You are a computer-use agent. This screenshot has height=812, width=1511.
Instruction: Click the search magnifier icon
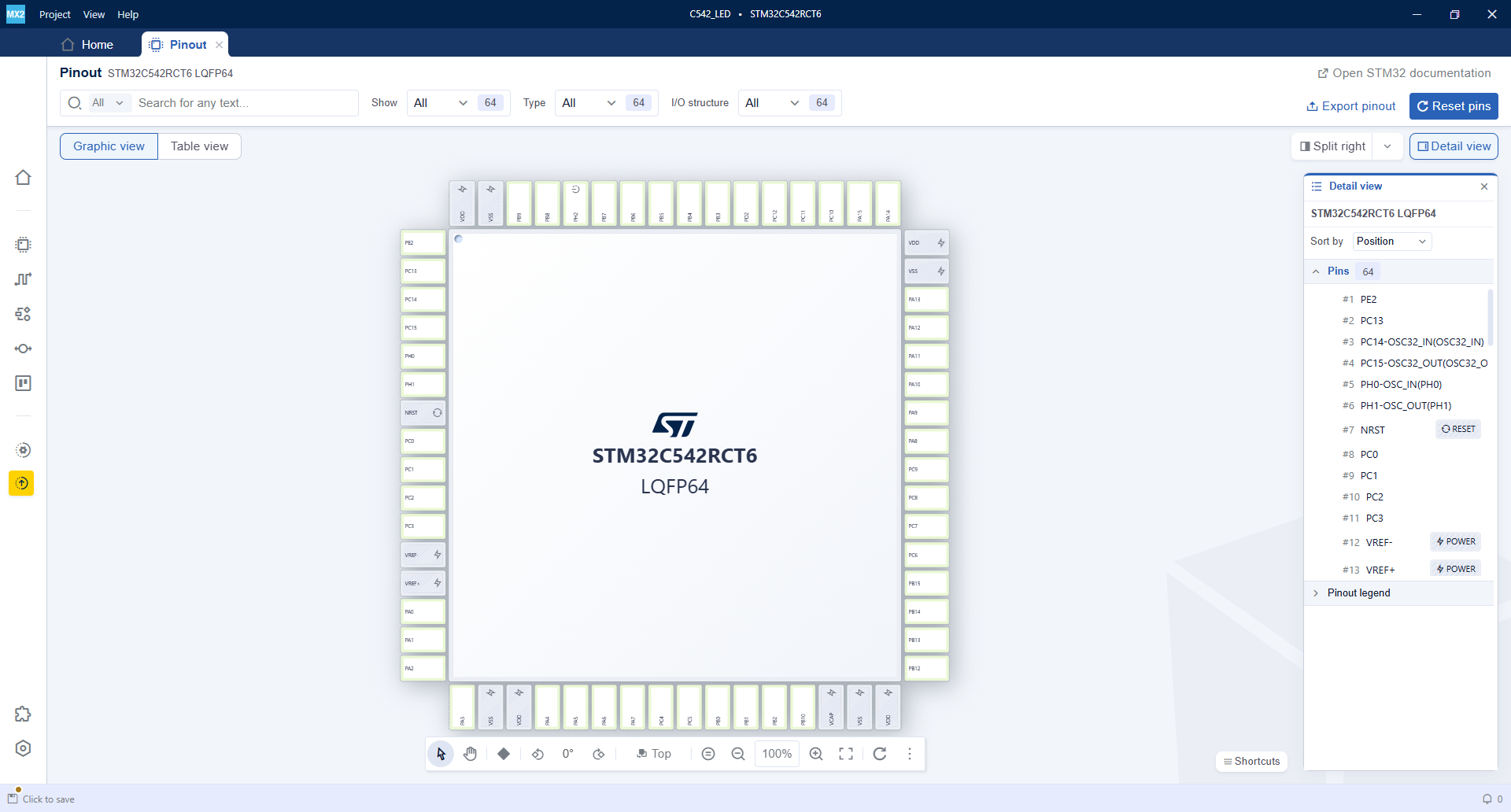coord(75,103)
